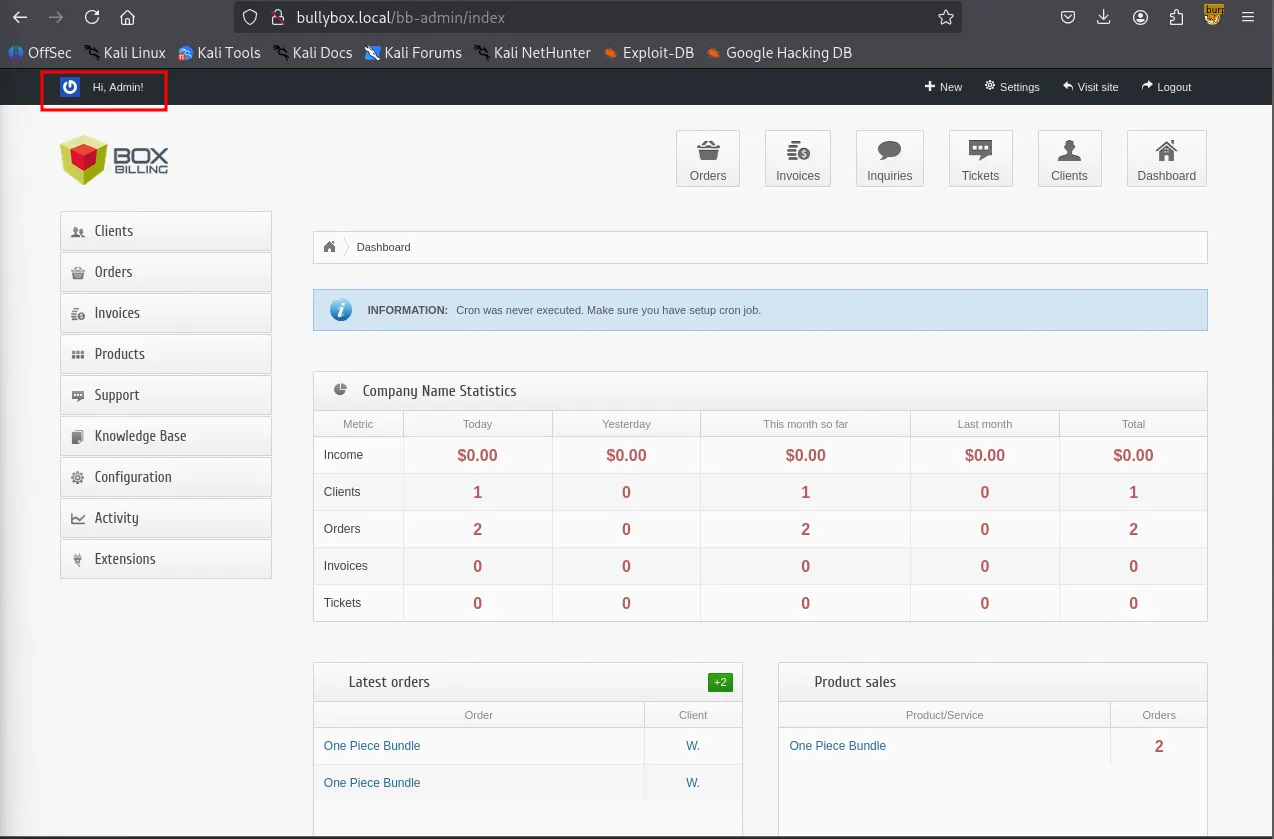The image size is (1274, 839).
Task: Open Knowledge Base from sidebar
Action: (x=166, y=436)
